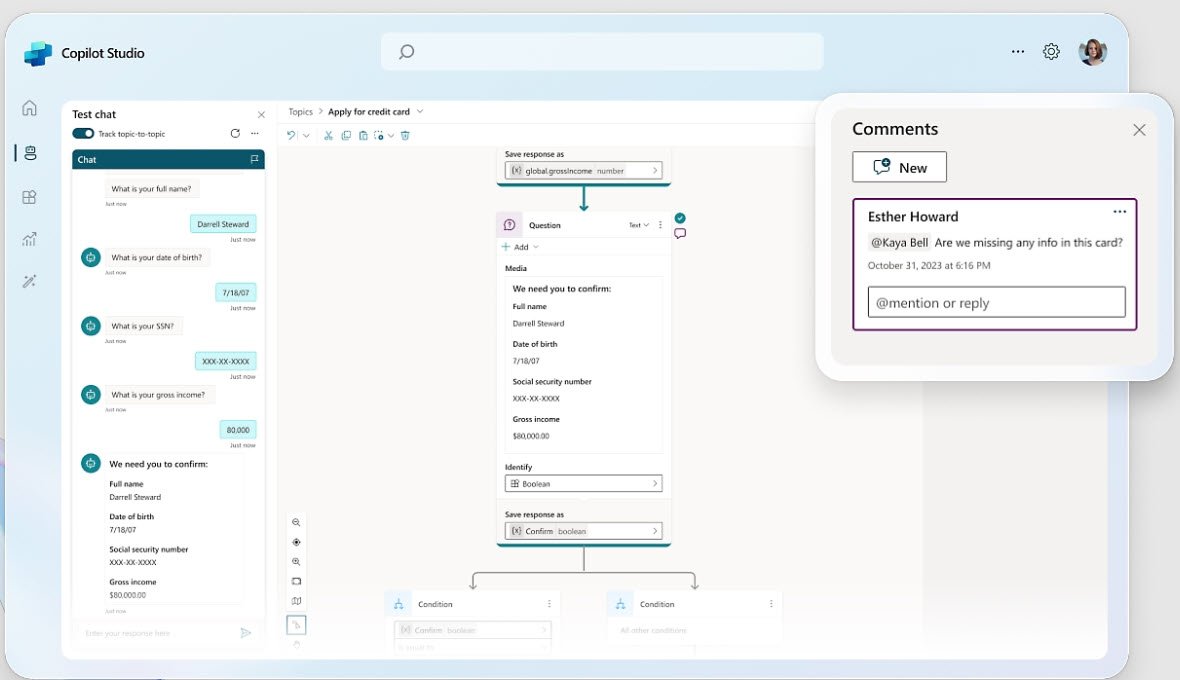Open the Confirm boolean variable selector
This screenshot has width=1180, height=680.
[x=583, y=531]
